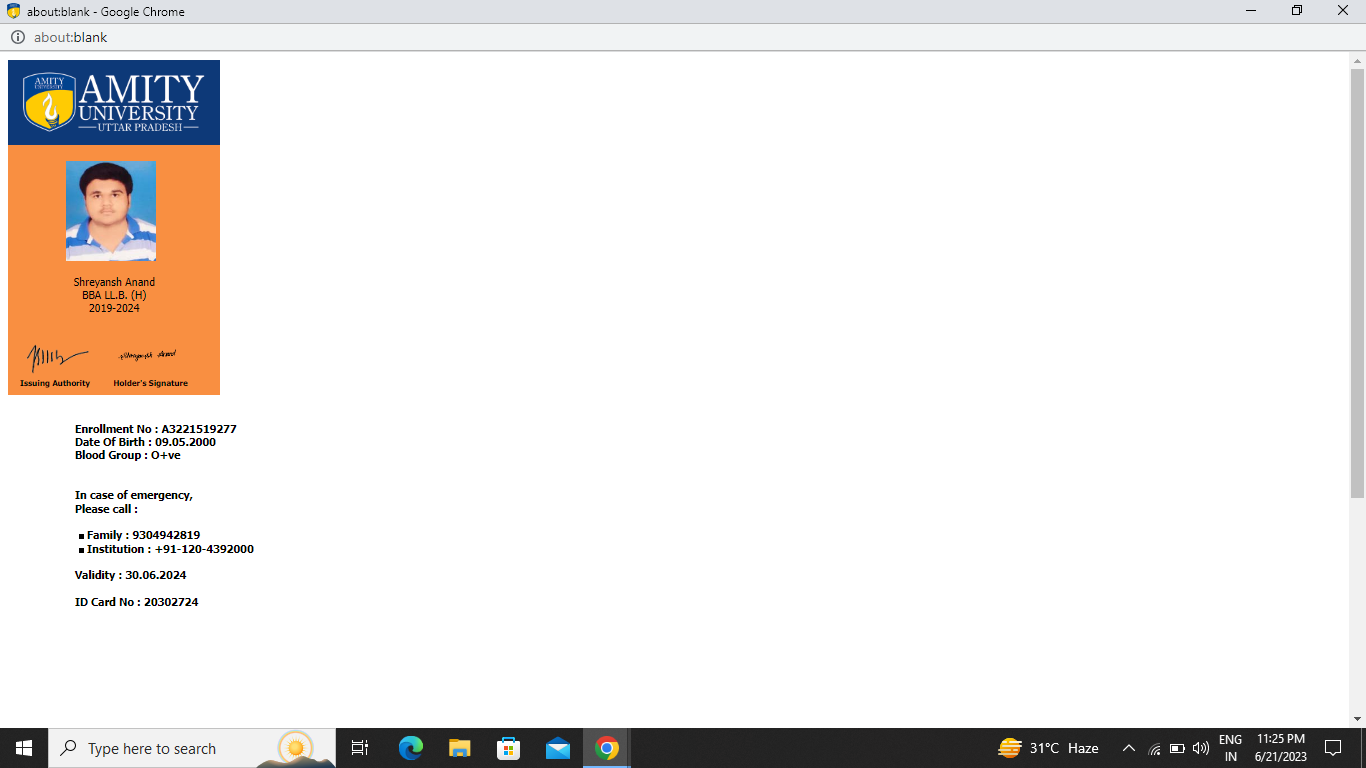The image size is (1366, 768).
Task: Open Task View from the taskbar
Action: 360,748
